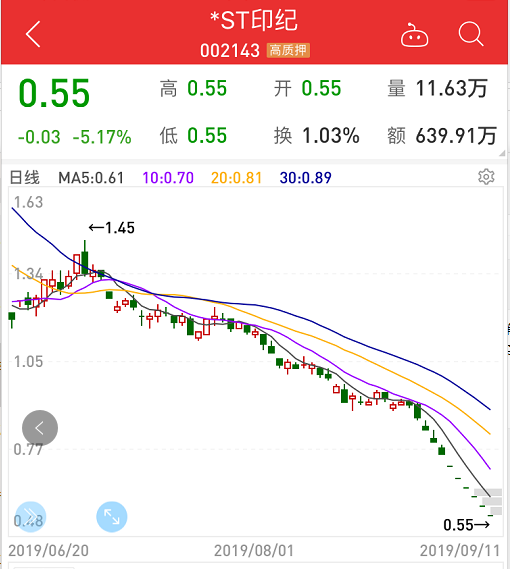
Task: Tap the *ST印纪 stock title
Action: [x=254, y=20]
